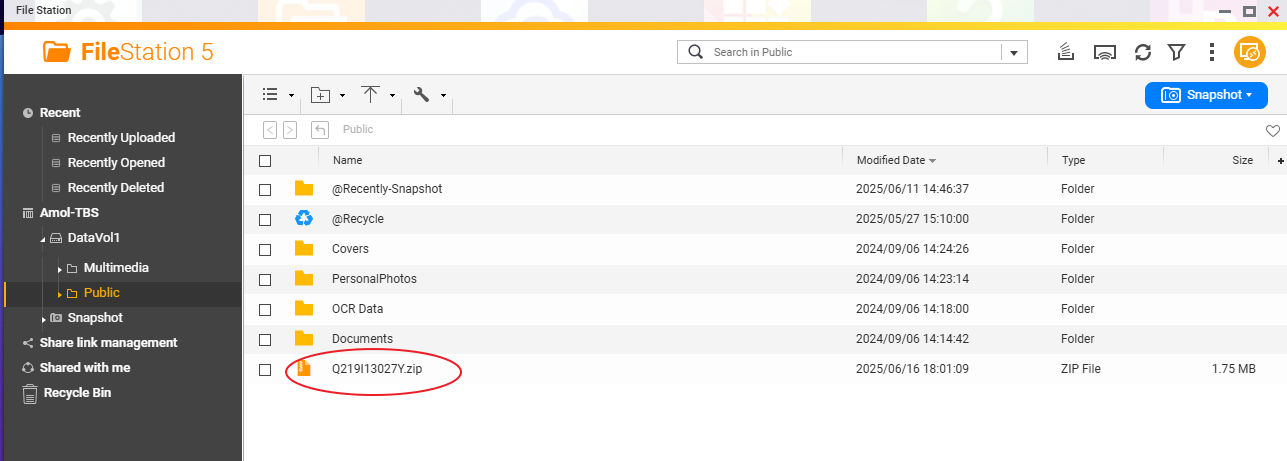Check the box for Q219I13027Y.zip
1287x461 pixels.
coord(265,369)
